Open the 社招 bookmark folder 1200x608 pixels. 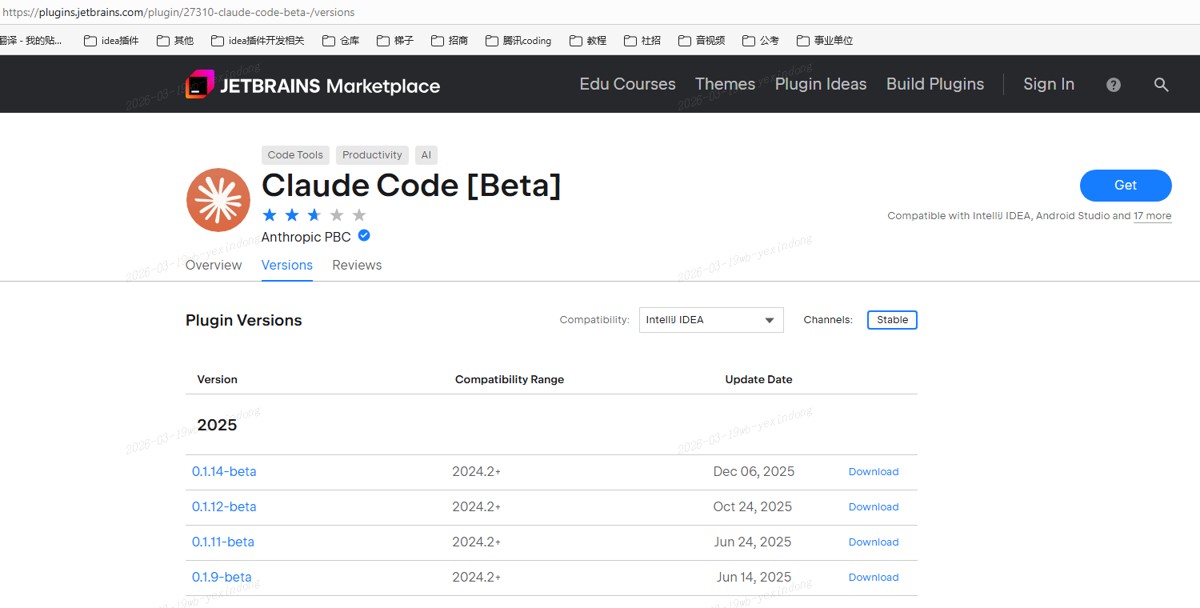(x=641, y=41)
